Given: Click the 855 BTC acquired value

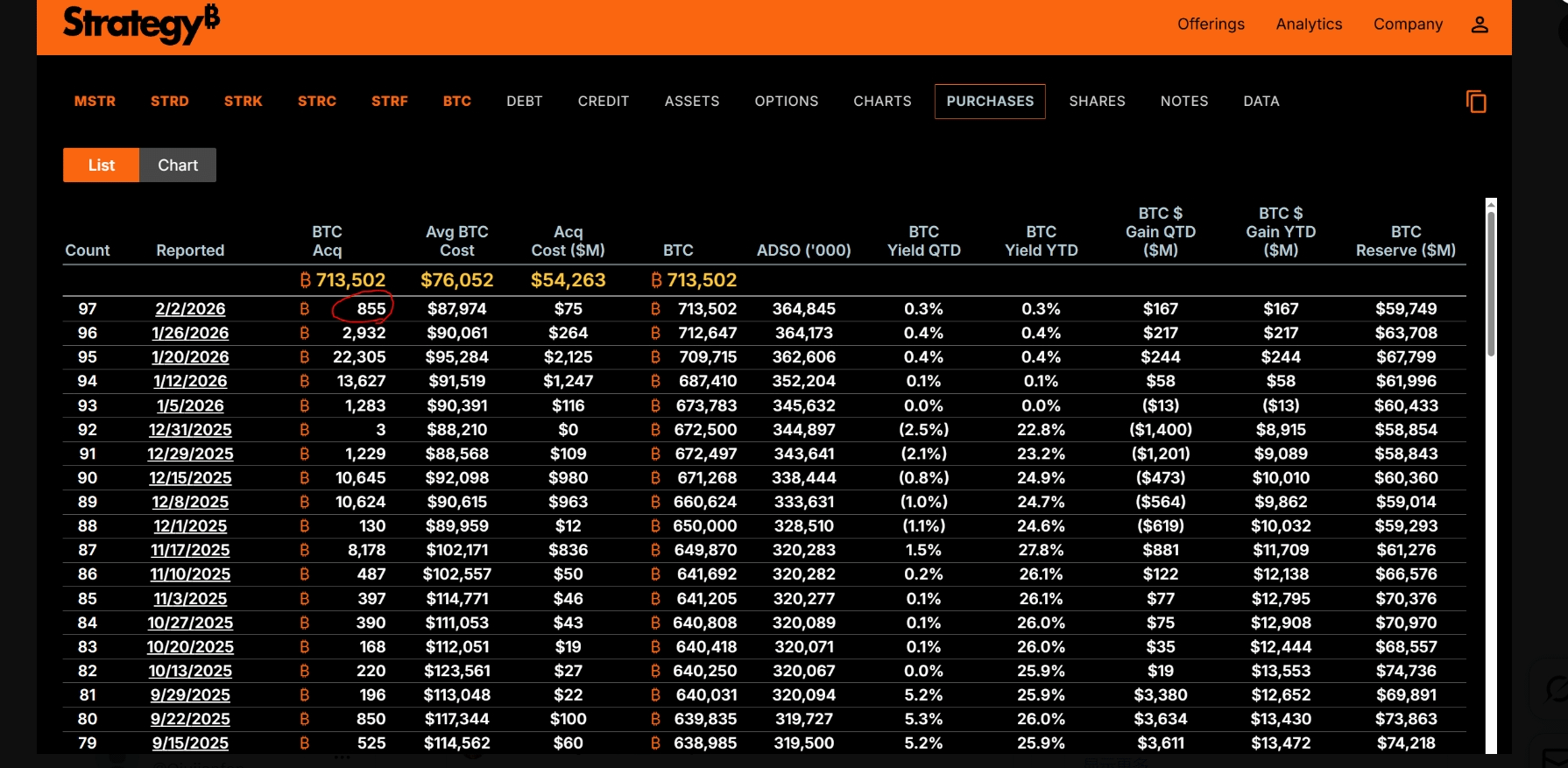Looking at the screenshot, I should pos(371,309).
